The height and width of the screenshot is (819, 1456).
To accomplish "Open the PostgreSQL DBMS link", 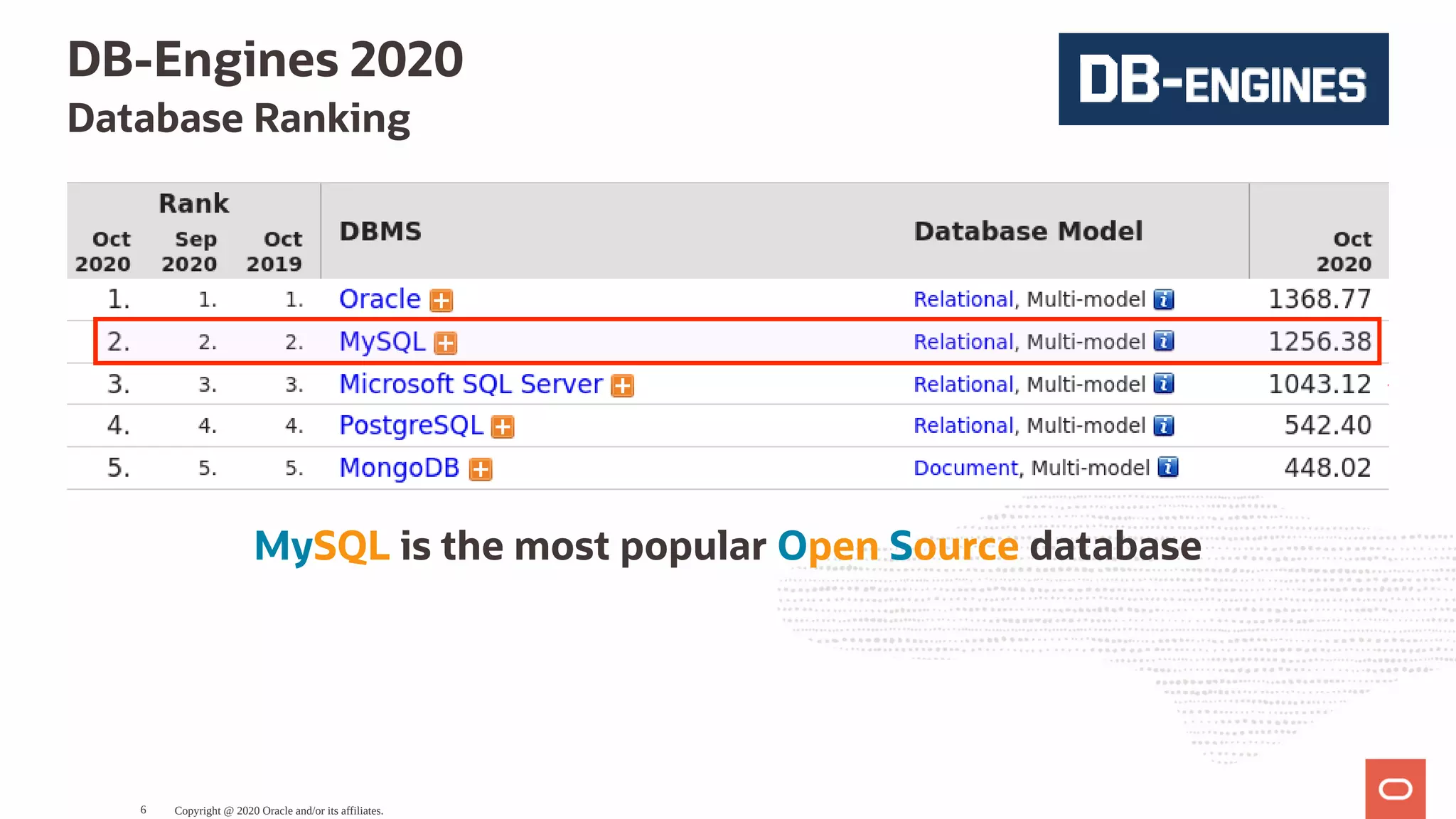I will pyautogui.click(x=411, y=426).
